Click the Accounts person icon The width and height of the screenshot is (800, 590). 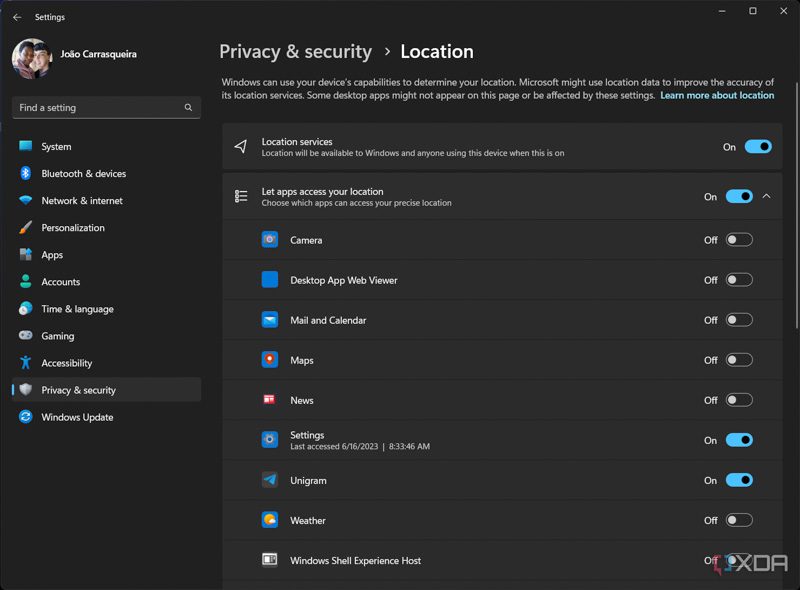[x=26, y=282]
